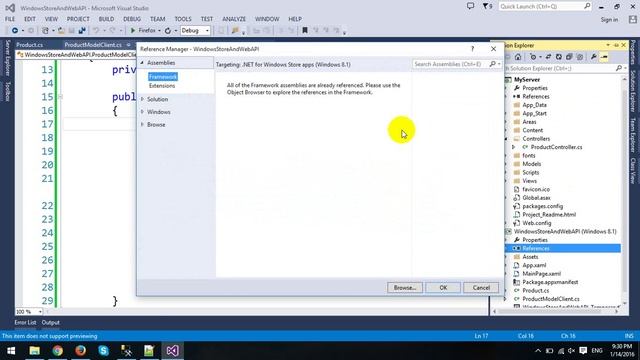This screenshot has height=360, width=640.
Task: Click the magnifier in Search Assemblies box
Action: coord(493,64)
